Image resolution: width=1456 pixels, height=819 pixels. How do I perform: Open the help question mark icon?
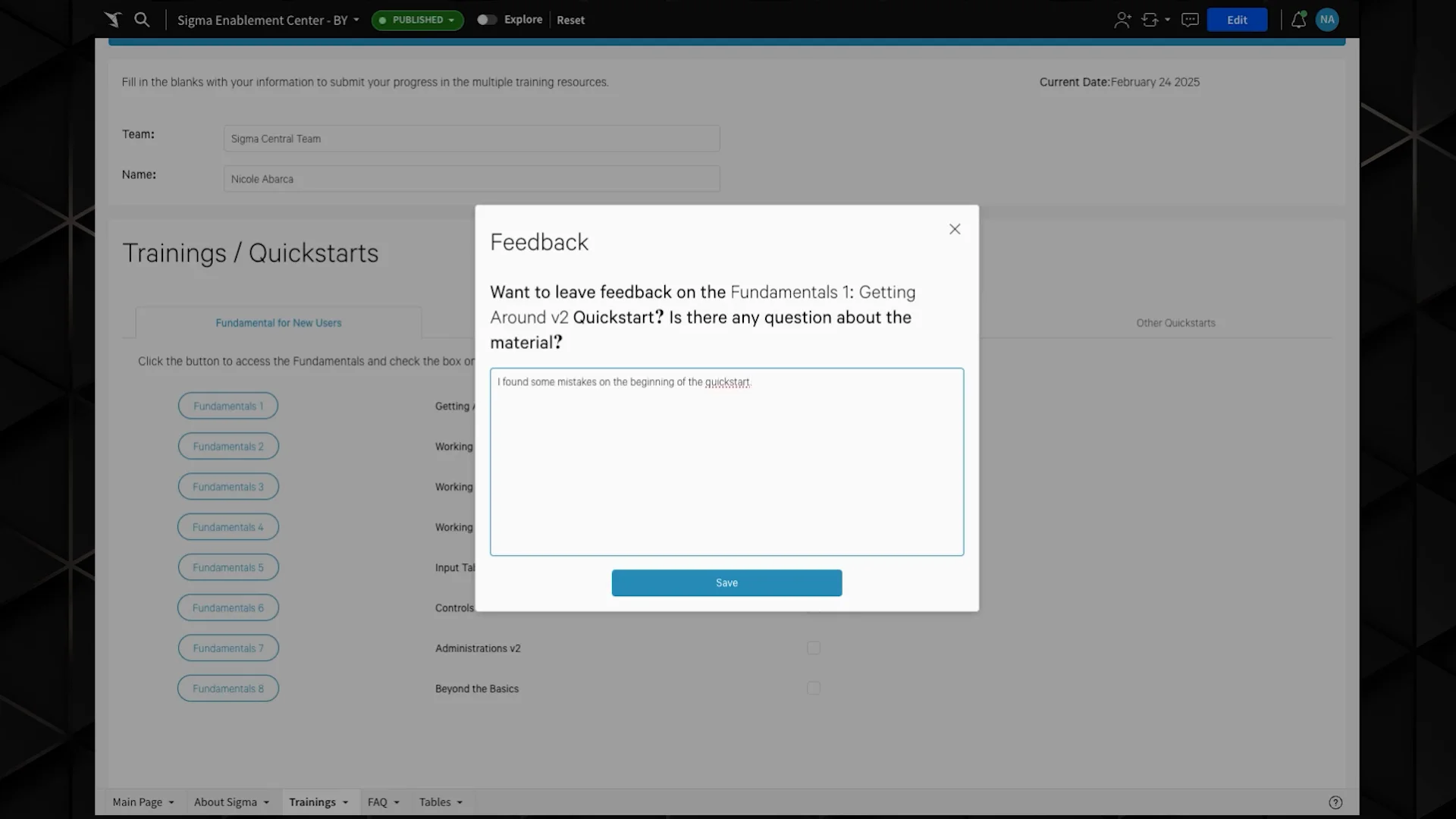click(1335, 802)
